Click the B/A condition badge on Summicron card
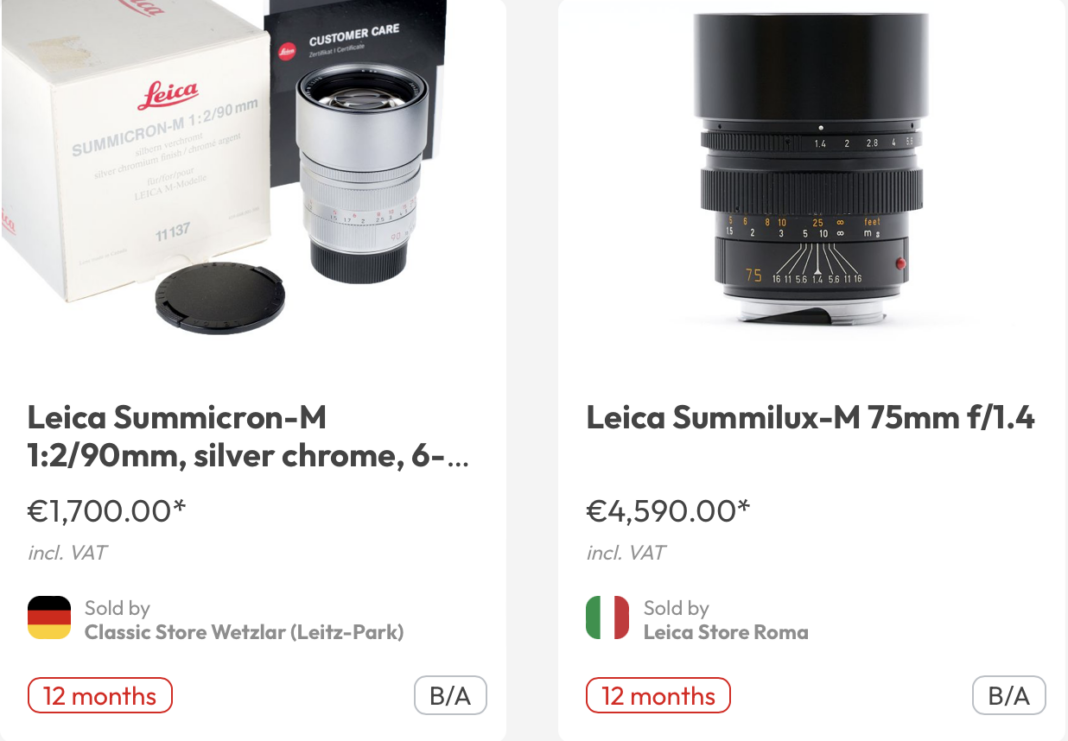 pos(450,696)
